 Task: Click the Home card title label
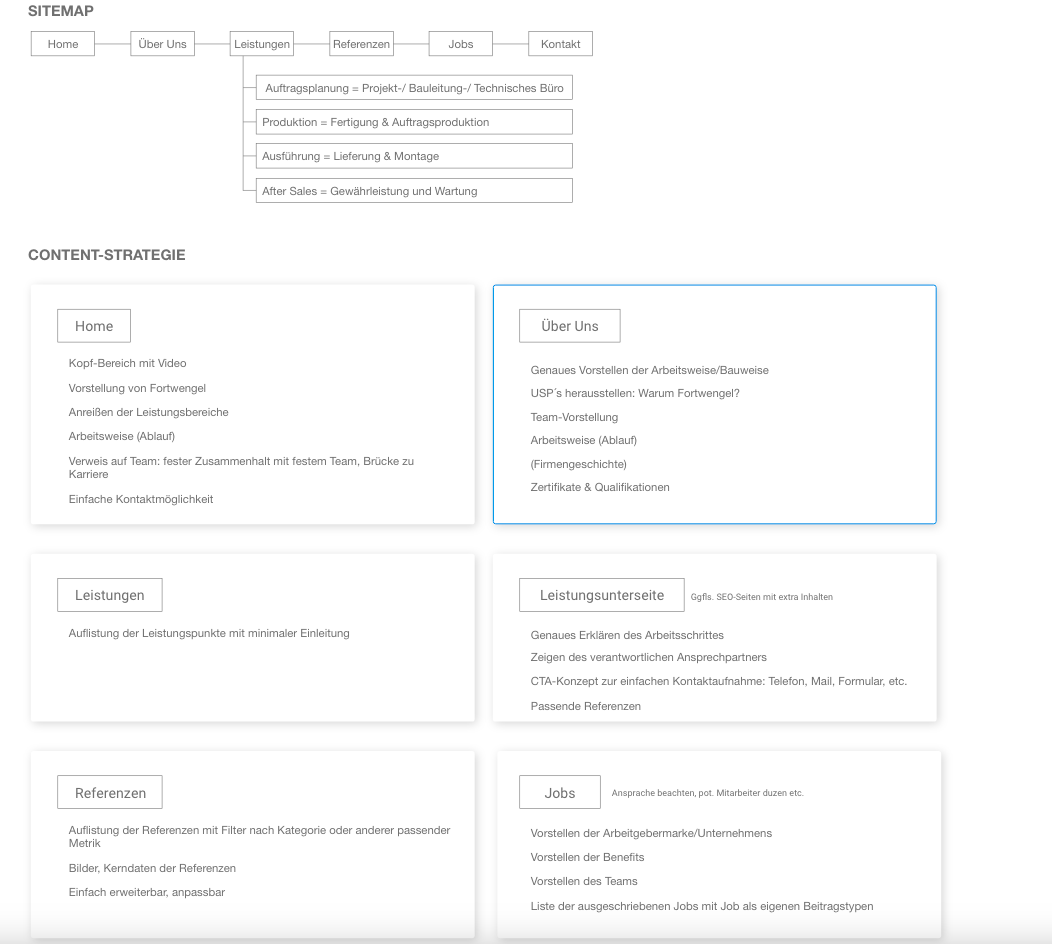[x=94, y=326]
